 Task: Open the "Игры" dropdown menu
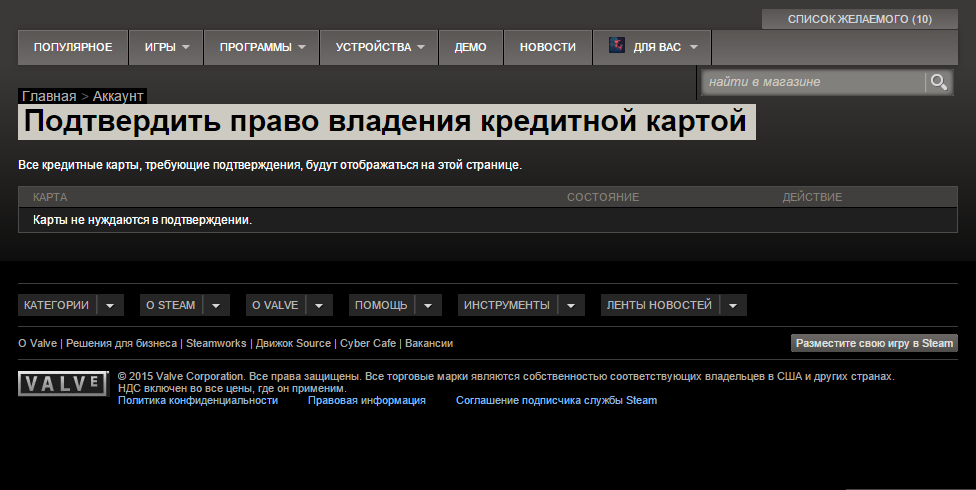pos(166,47)
